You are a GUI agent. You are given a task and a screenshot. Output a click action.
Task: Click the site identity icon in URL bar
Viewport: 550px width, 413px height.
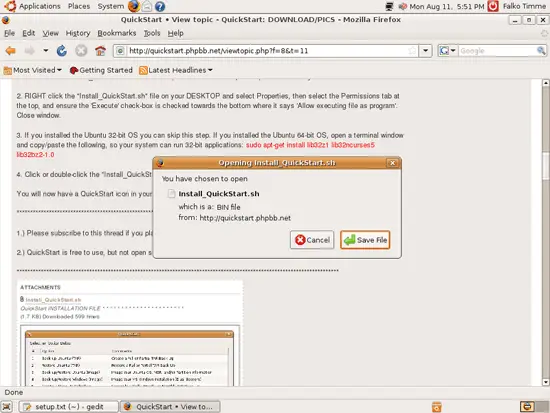pos(120,51)
